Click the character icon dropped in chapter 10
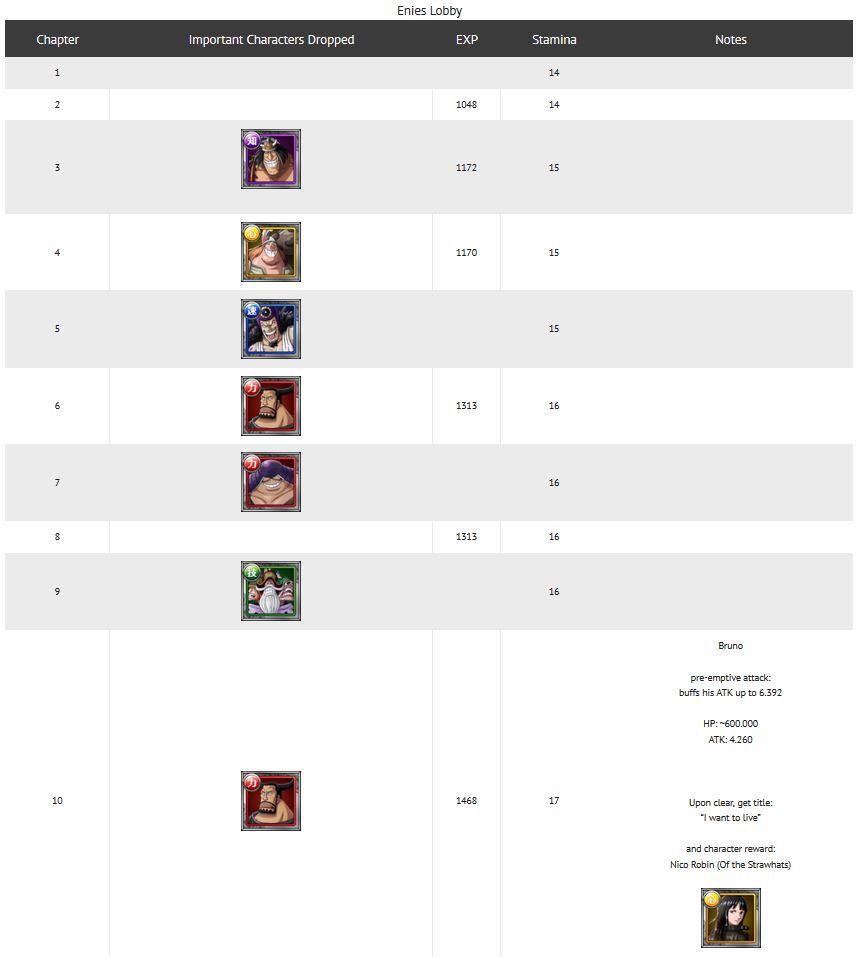 270,800
